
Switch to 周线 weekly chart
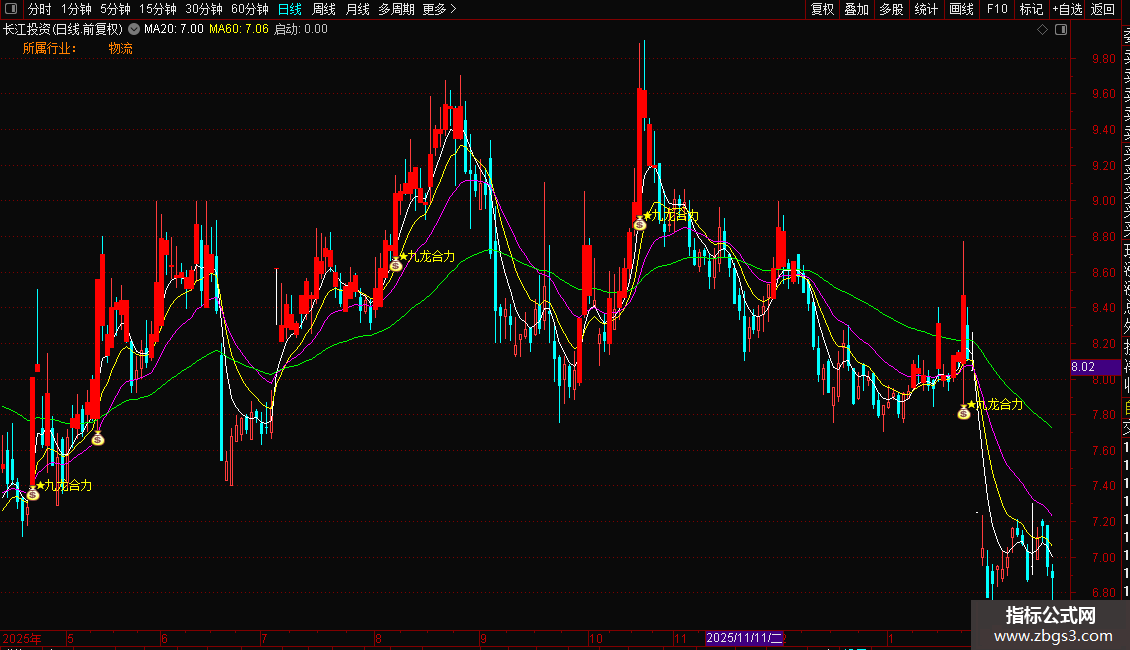click(324, 9)
